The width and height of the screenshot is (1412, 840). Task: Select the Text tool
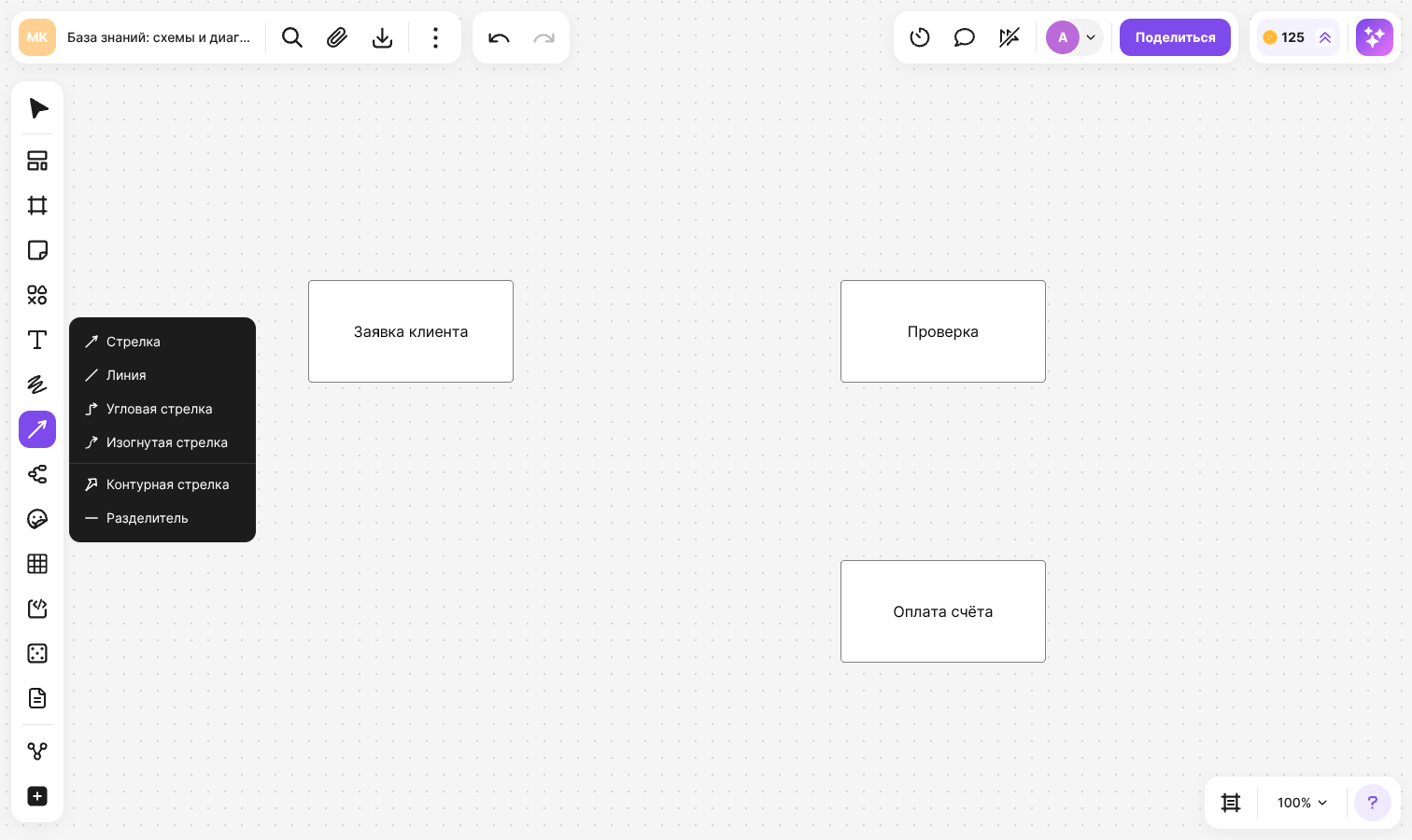37,340
